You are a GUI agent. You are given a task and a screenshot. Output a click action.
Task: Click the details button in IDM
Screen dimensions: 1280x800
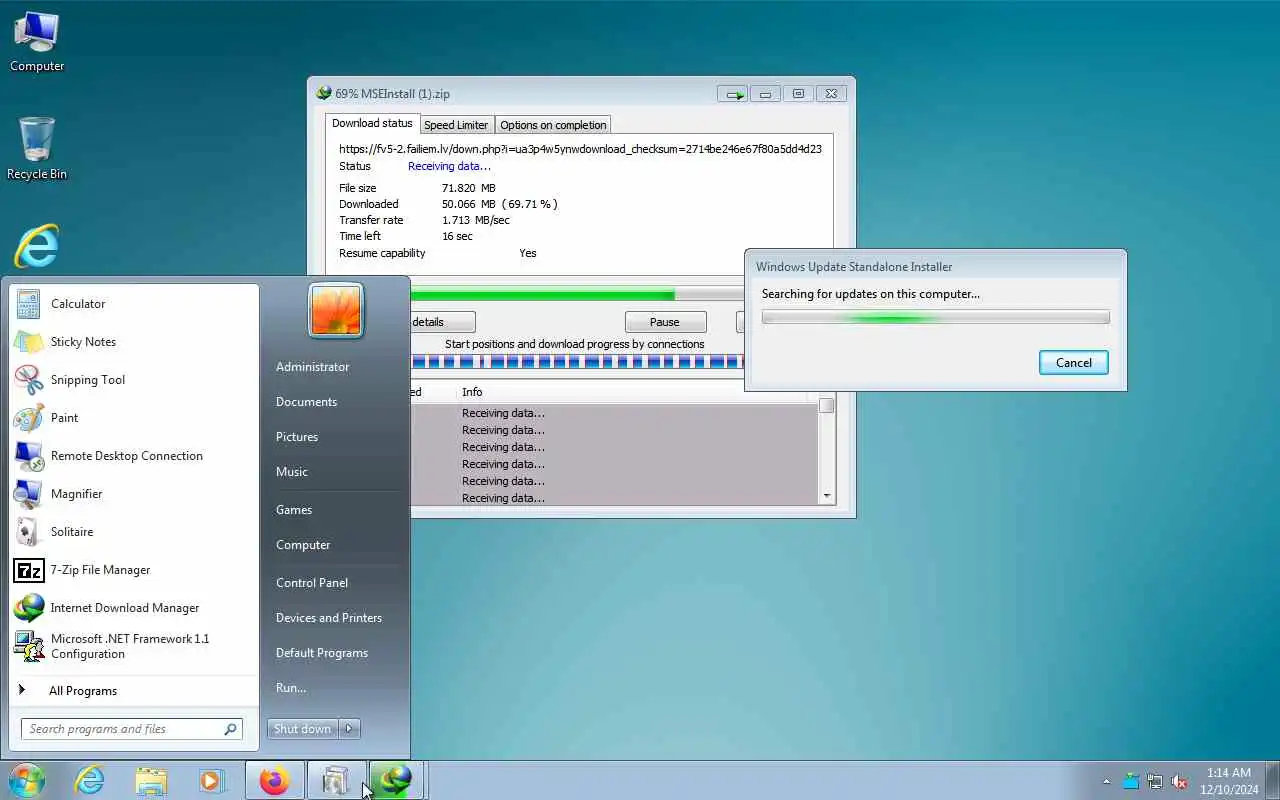point(442,322)
